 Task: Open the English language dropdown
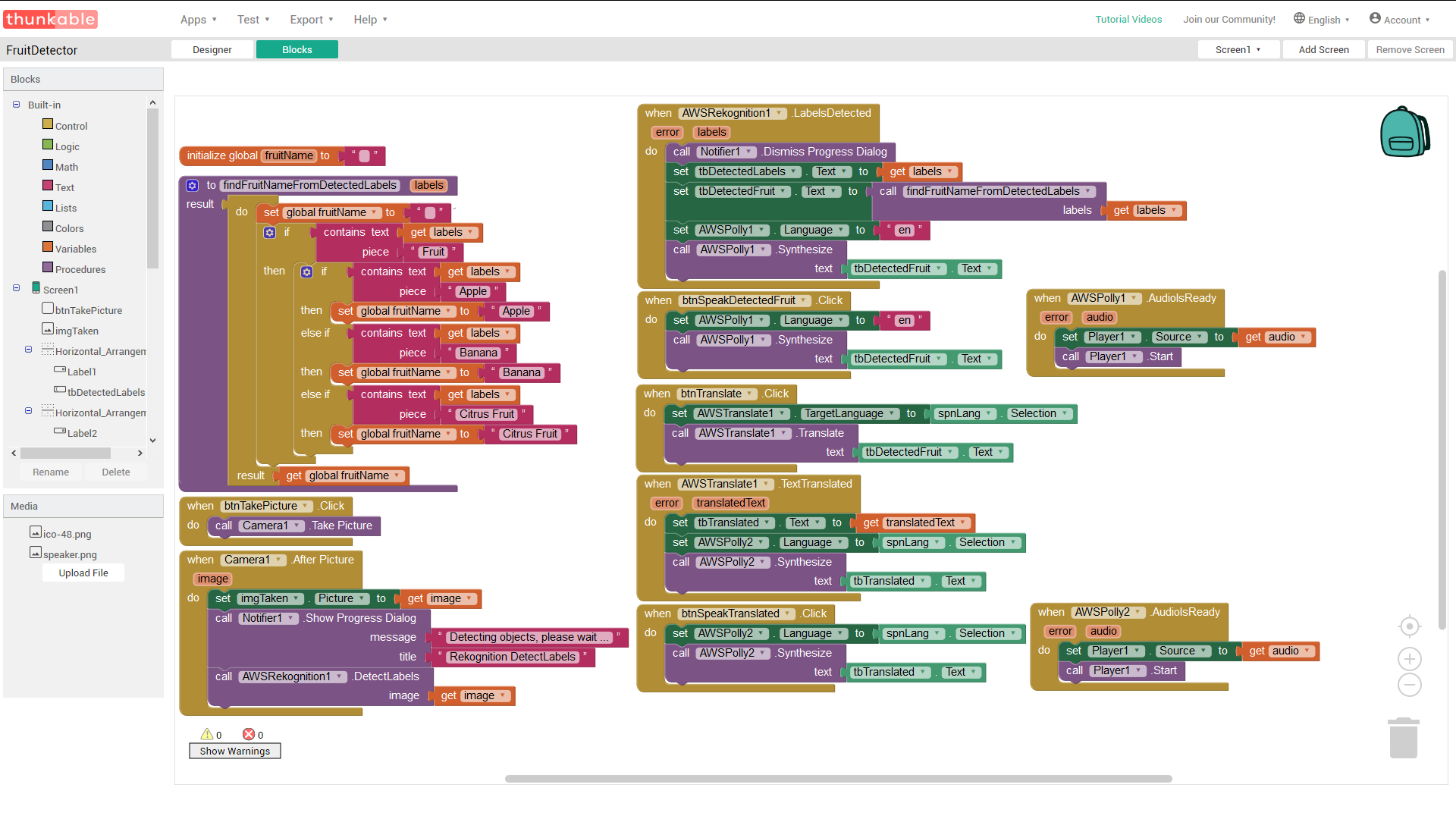pyautogui.click(x=1322, y=19)
